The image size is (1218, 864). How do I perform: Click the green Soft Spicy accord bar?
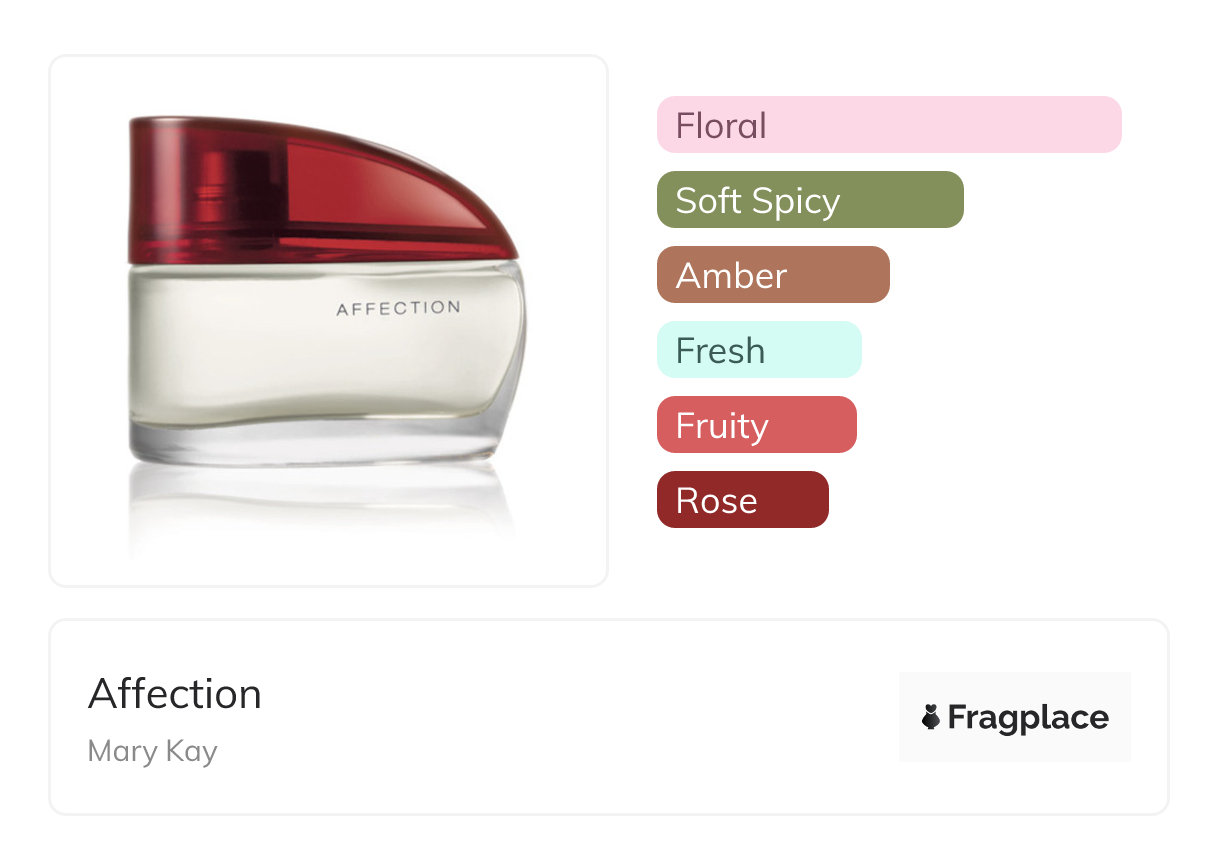coord(809,200)
